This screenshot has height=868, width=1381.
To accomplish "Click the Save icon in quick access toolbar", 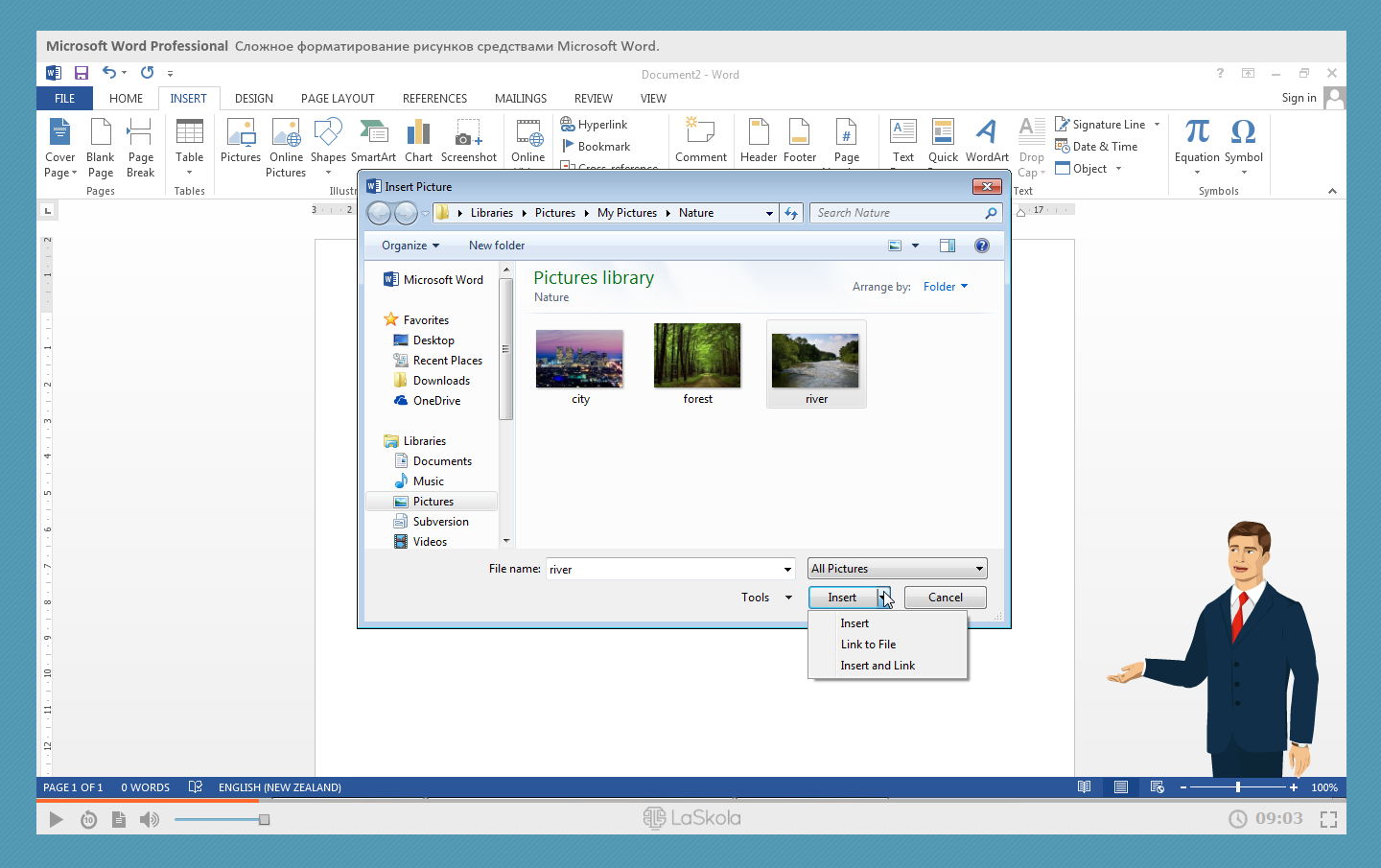I will [x=82, y=73].
